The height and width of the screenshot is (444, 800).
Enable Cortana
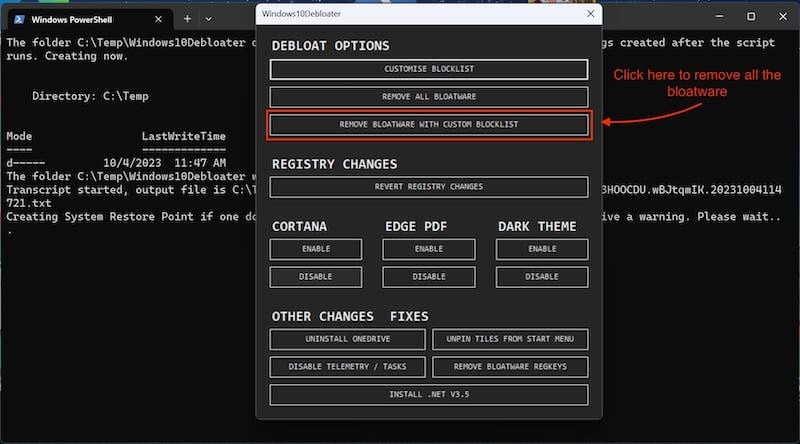click(316, 250)
